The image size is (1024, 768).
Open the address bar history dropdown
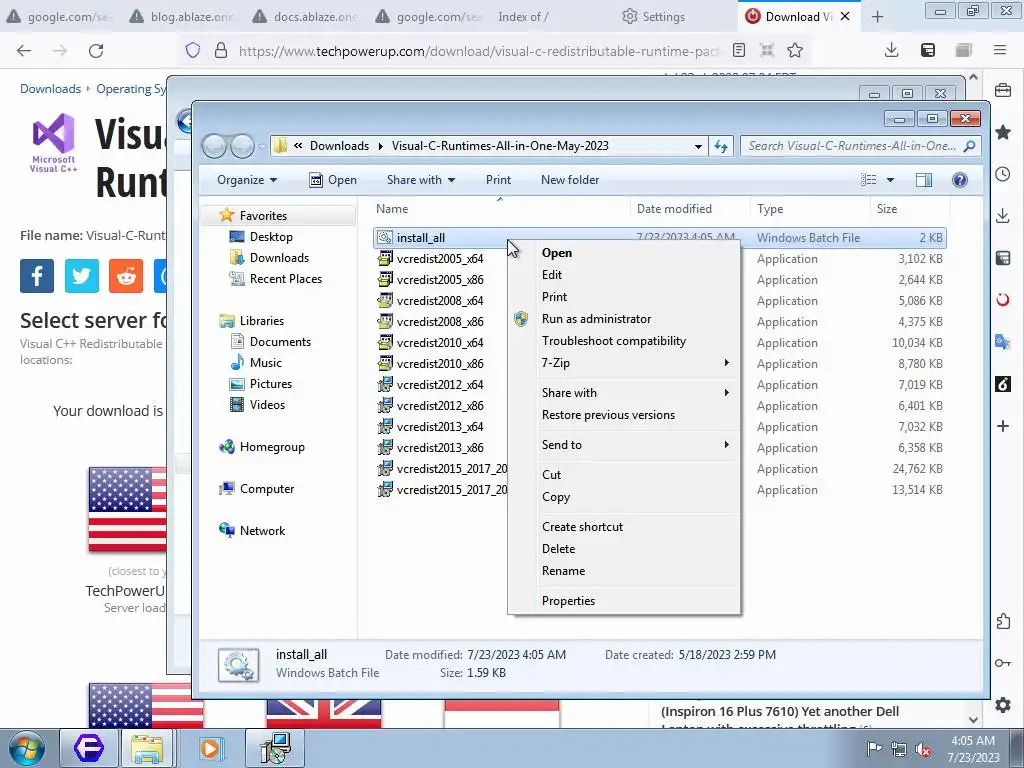(698, 146)
